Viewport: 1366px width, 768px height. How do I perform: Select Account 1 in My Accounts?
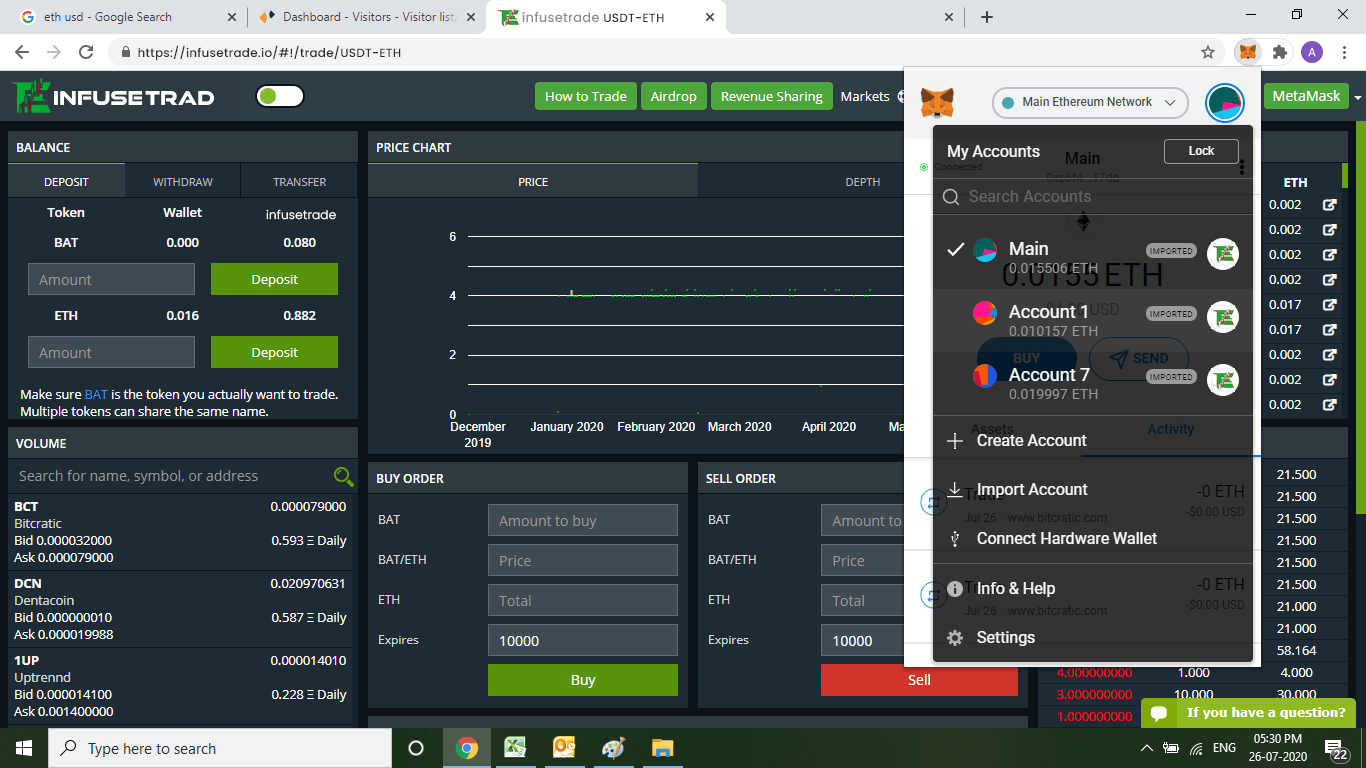click(x=1093, y=321)
